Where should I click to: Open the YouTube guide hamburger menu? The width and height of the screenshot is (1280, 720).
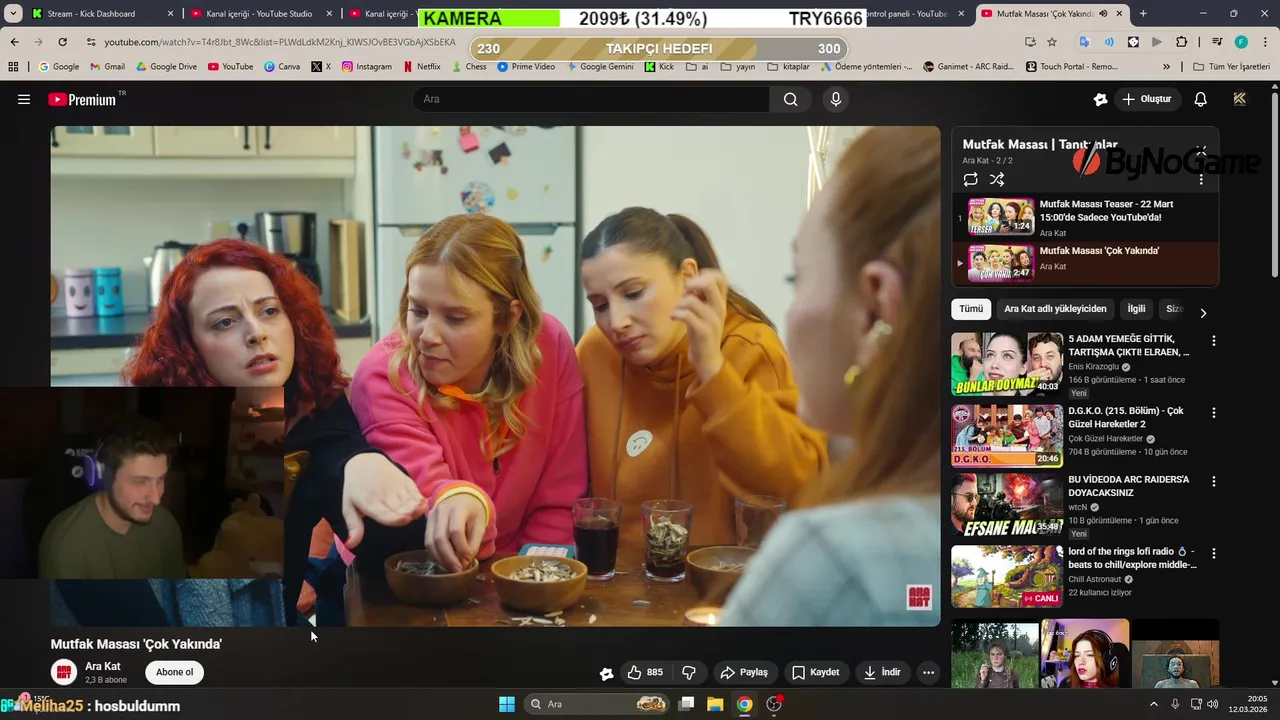(x=24, y=99)
